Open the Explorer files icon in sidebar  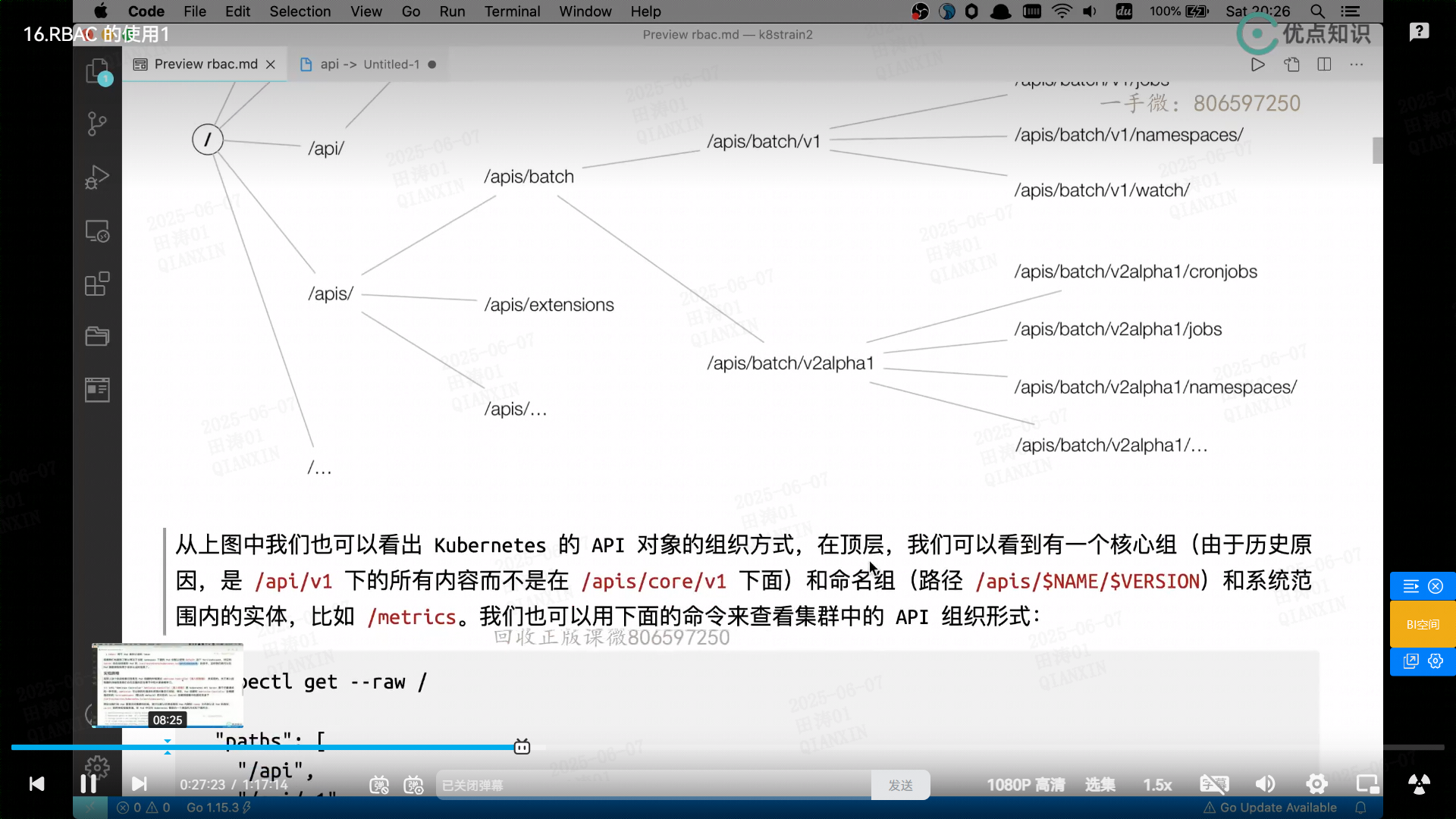point(96,72)
